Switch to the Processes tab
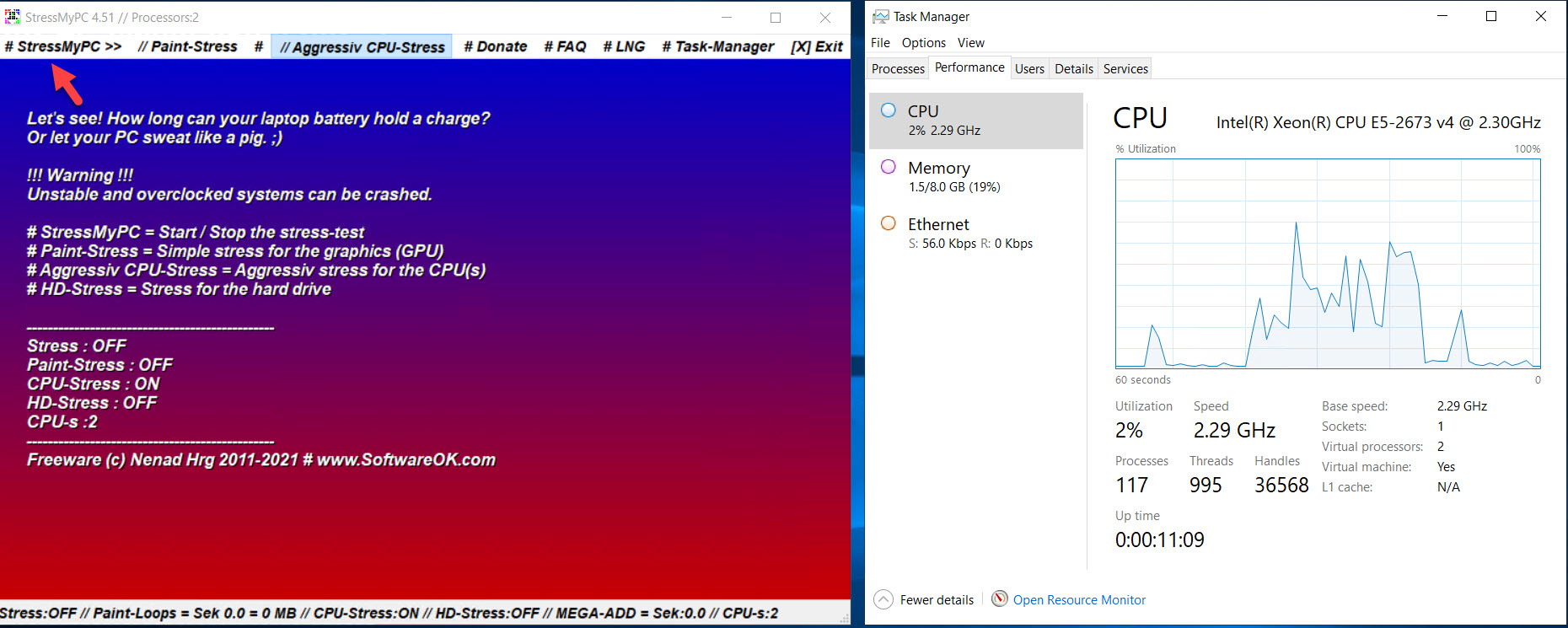Viewport: 1568px width, 628px height. 898,69
